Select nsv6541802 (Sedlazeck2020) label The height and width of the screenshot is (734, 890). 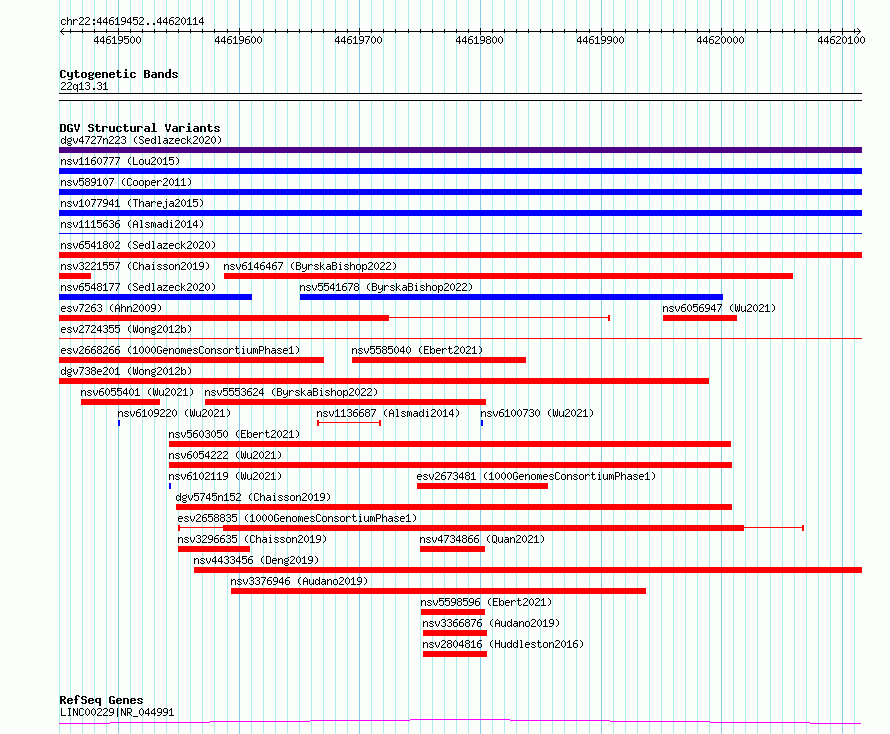pyautogui.click(x=138, y=245)
